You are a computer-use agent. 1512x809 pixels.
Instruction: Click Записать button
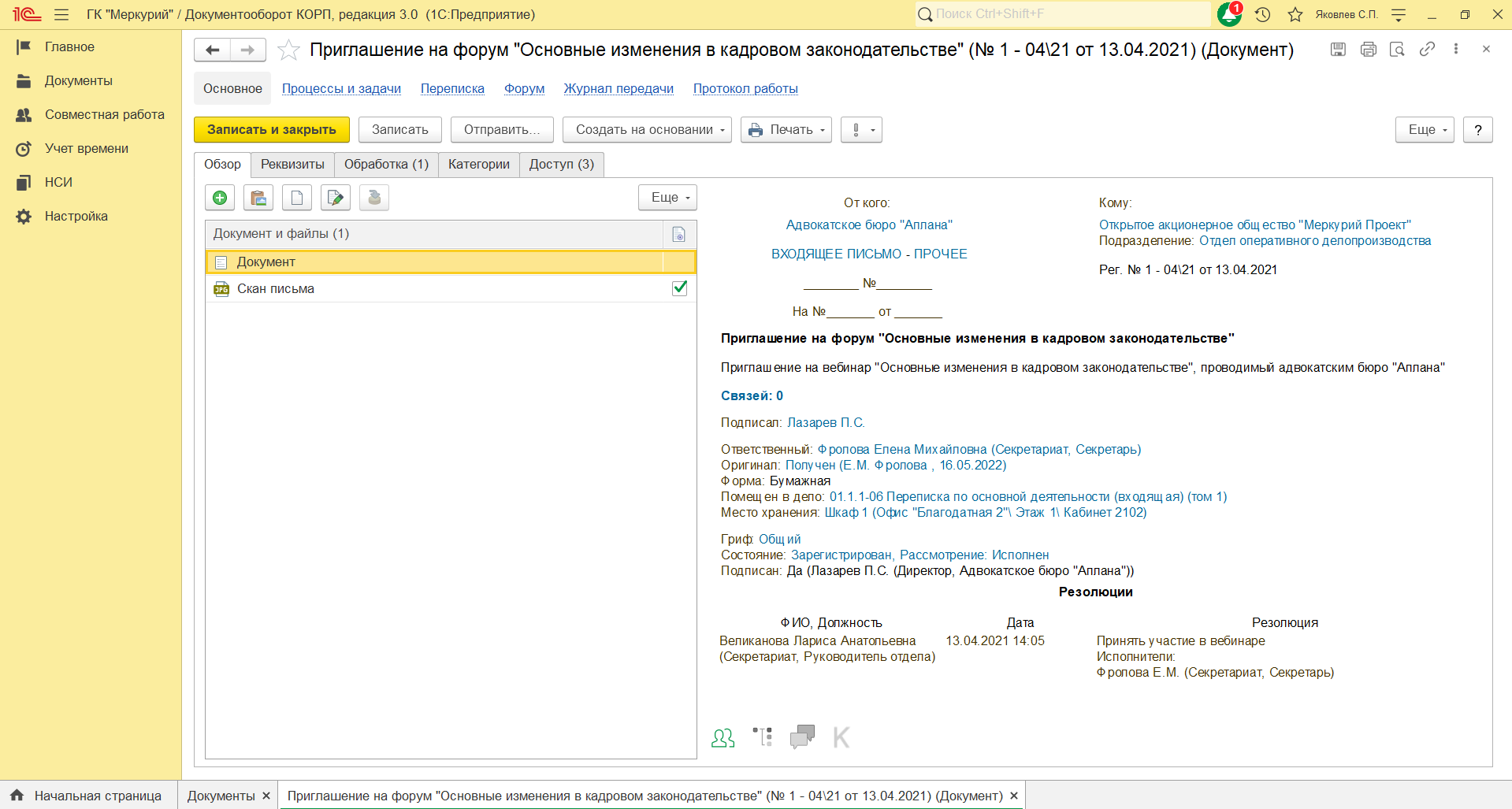point(400,130)
